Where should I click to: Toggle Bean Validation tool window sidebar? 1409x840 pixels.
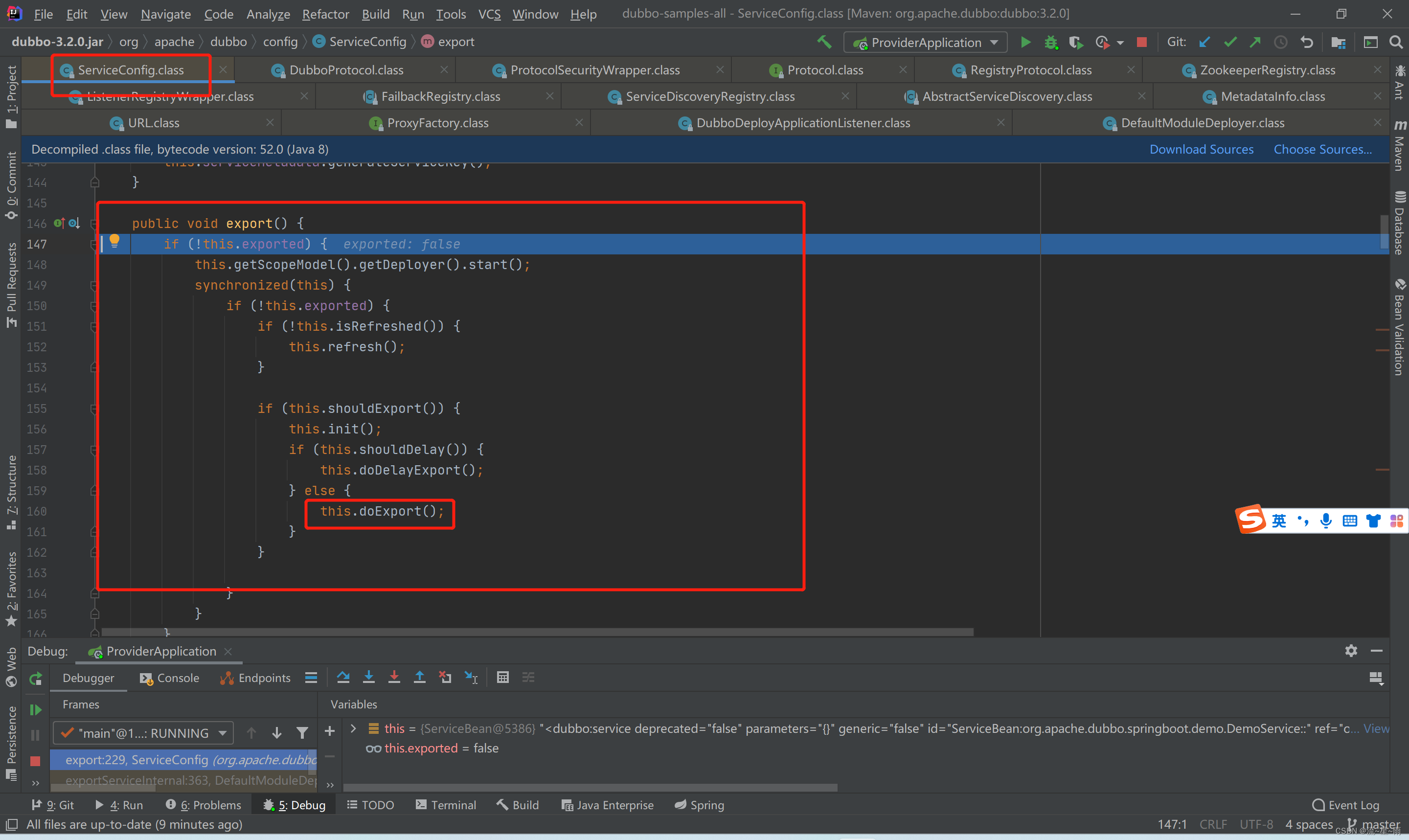(1399, 327)
